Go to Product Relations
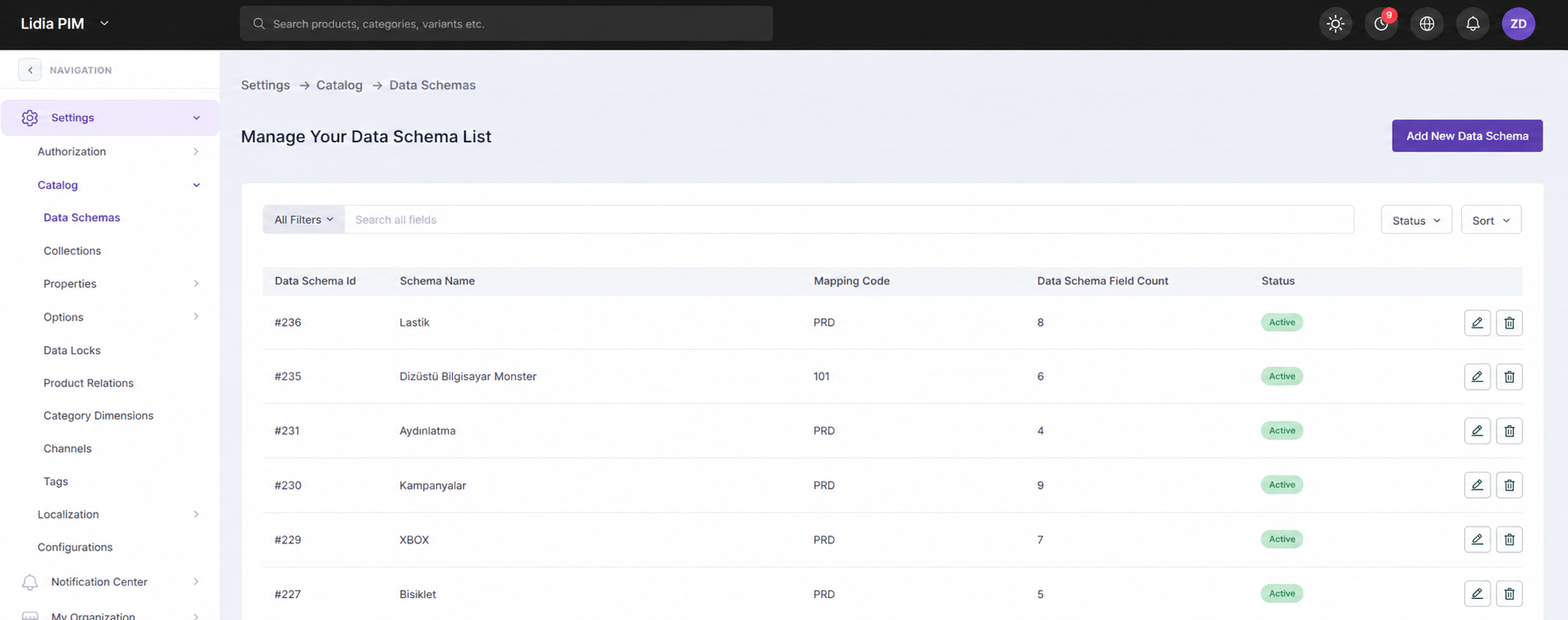The height and width of the screenshot is (620, 1568). 88,383
